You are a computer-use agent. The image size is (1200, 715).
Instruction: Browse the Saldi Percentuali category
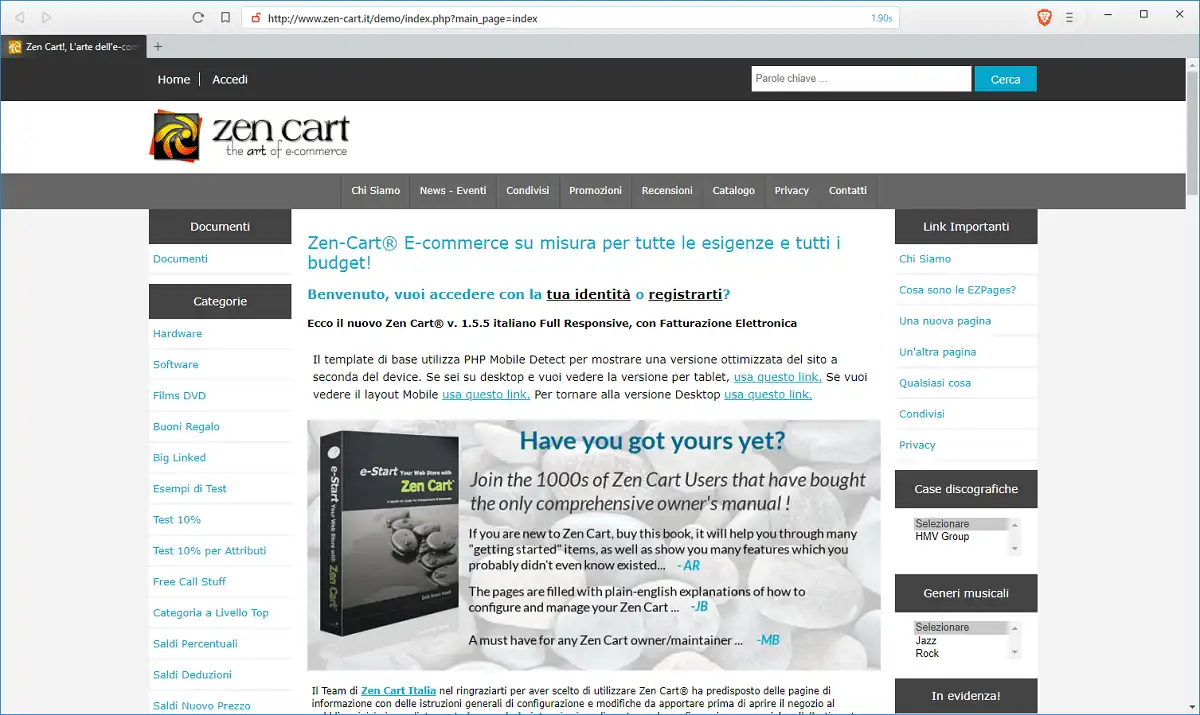click(x=195, y=644)
